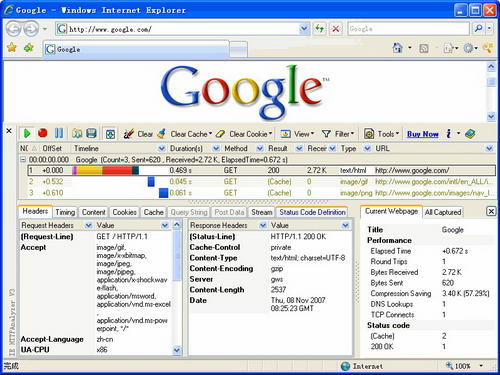Open the Status Code Definition tab
Screen dimensions: 500x375
coord(312,212)
